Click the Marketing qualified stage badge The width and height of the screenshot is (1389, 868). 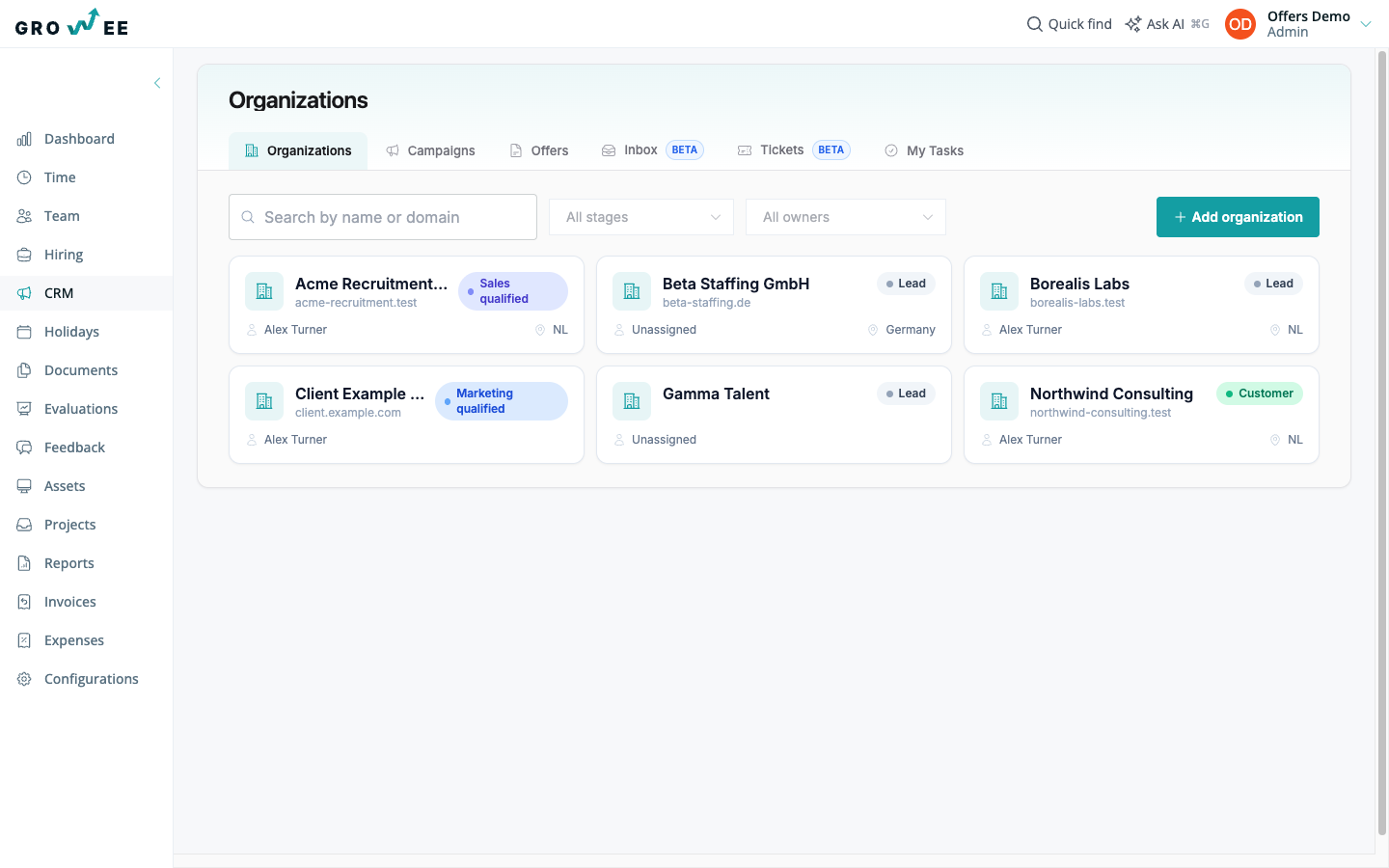coord(502,401)
